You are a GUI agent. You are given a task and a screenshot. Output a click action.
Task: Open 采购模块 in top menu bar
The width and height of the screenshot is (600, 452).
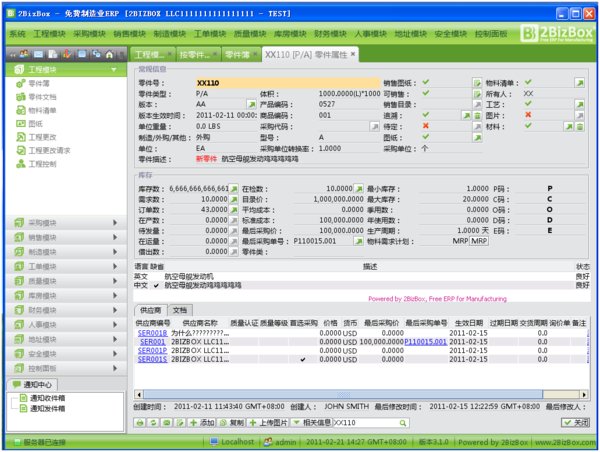pyautogui.click(x=89, y=34)
